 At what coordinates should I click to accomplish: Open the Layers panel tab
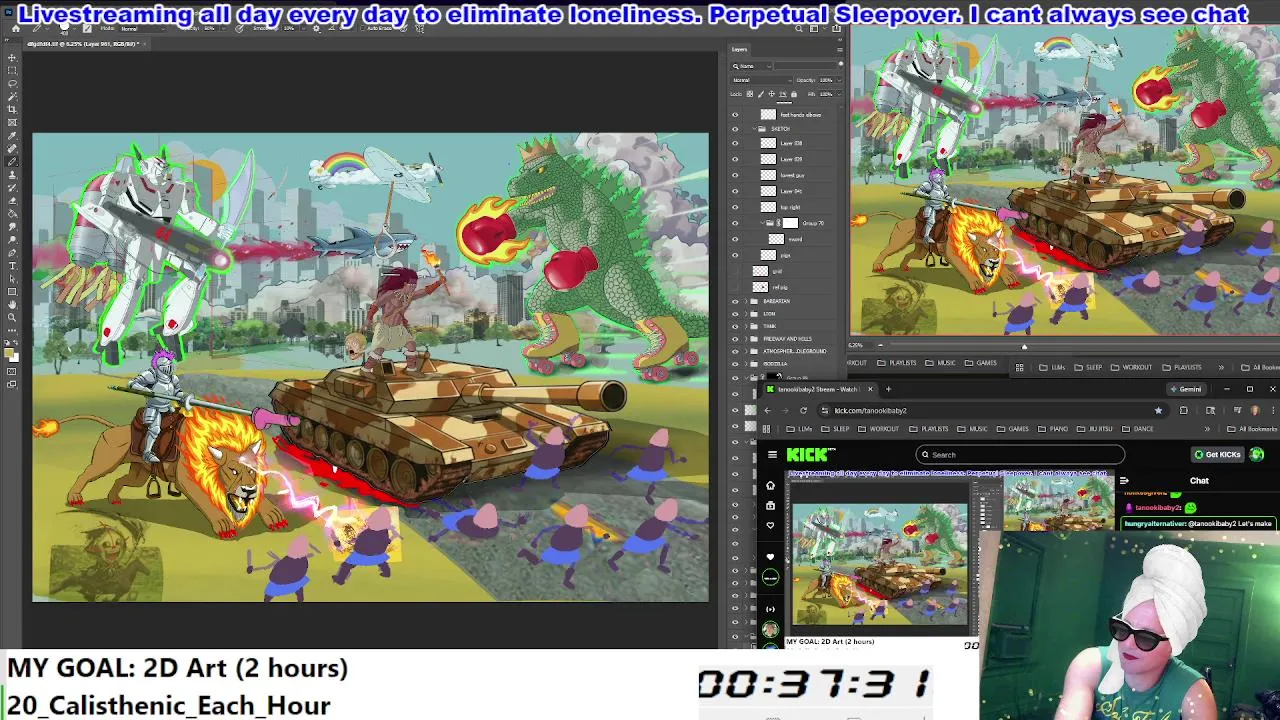(x=739, y=49)
